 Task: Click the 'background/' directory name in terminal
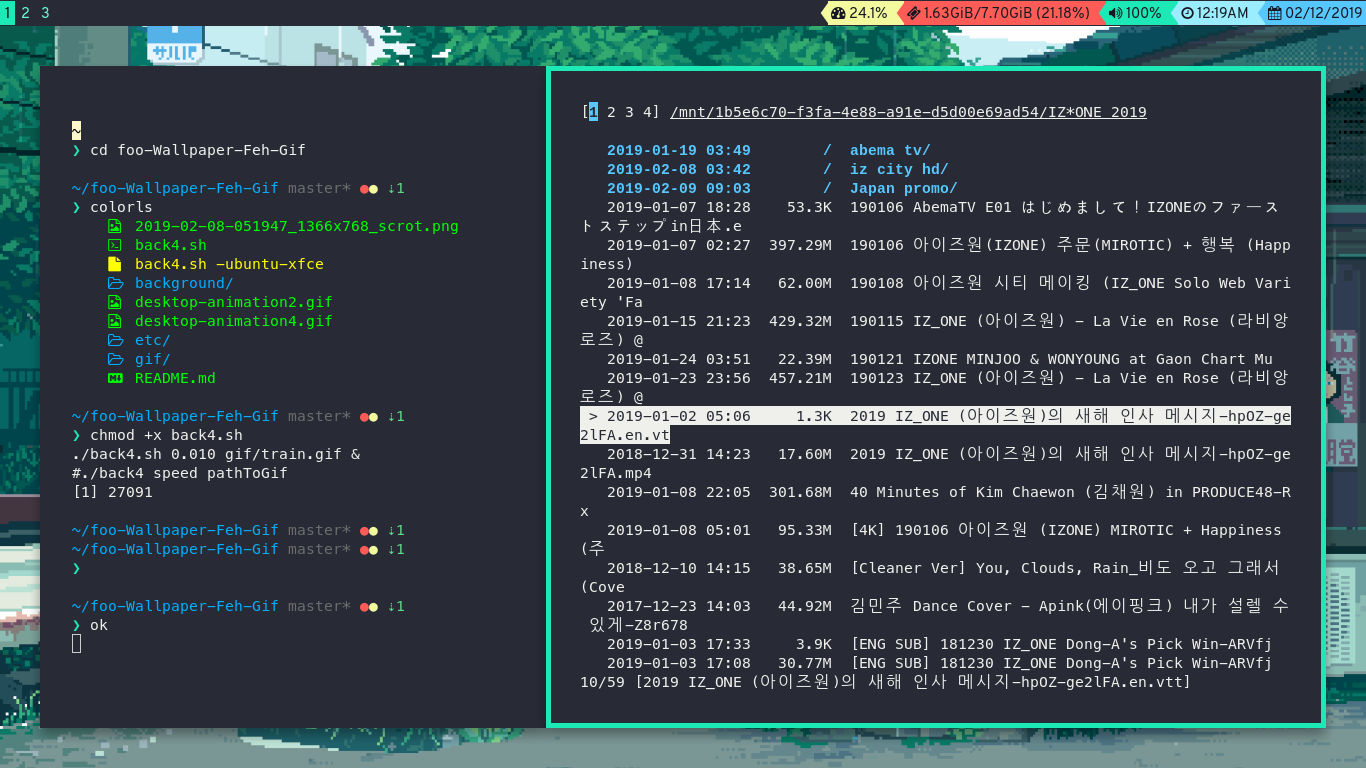click(184, 283)
